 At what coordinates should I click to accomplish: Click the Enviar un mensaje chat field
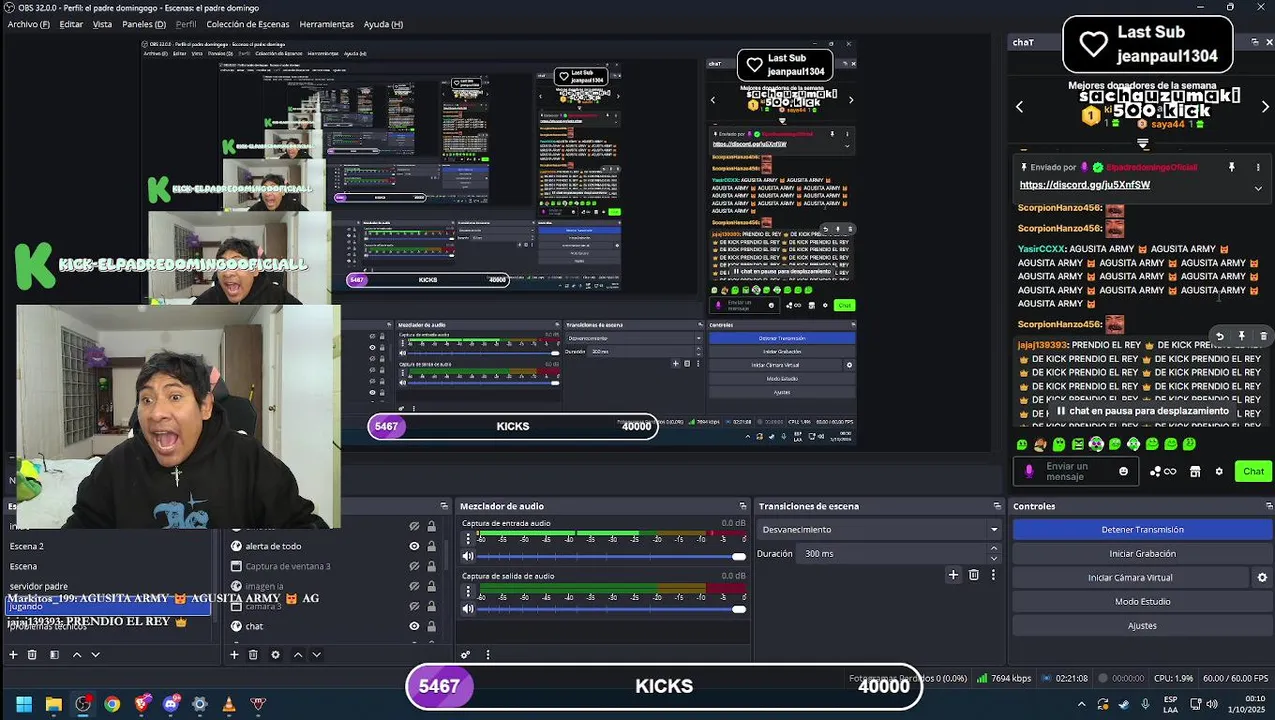coord(1078,472)
